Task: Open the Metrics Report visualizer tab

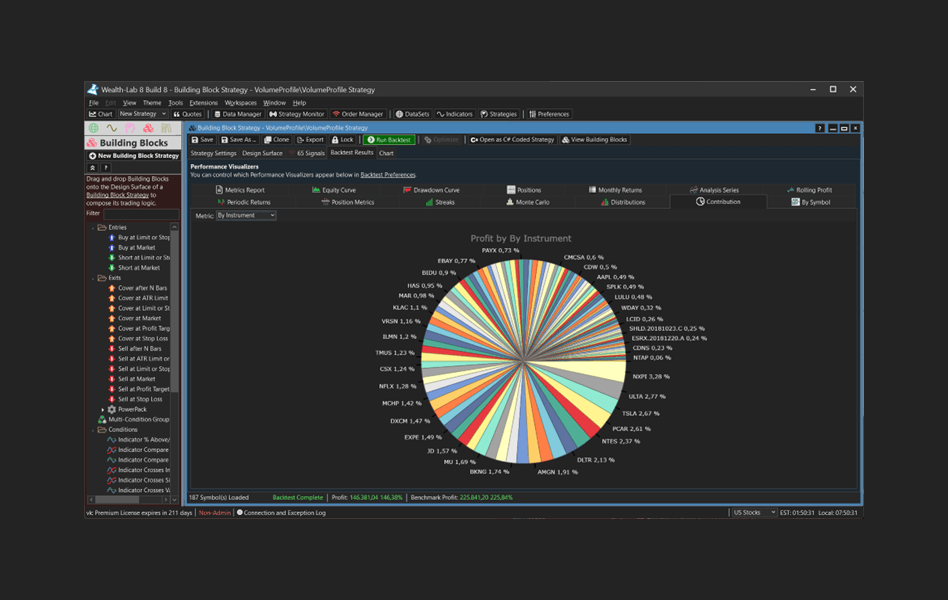Action: click(x=240, y=190)
